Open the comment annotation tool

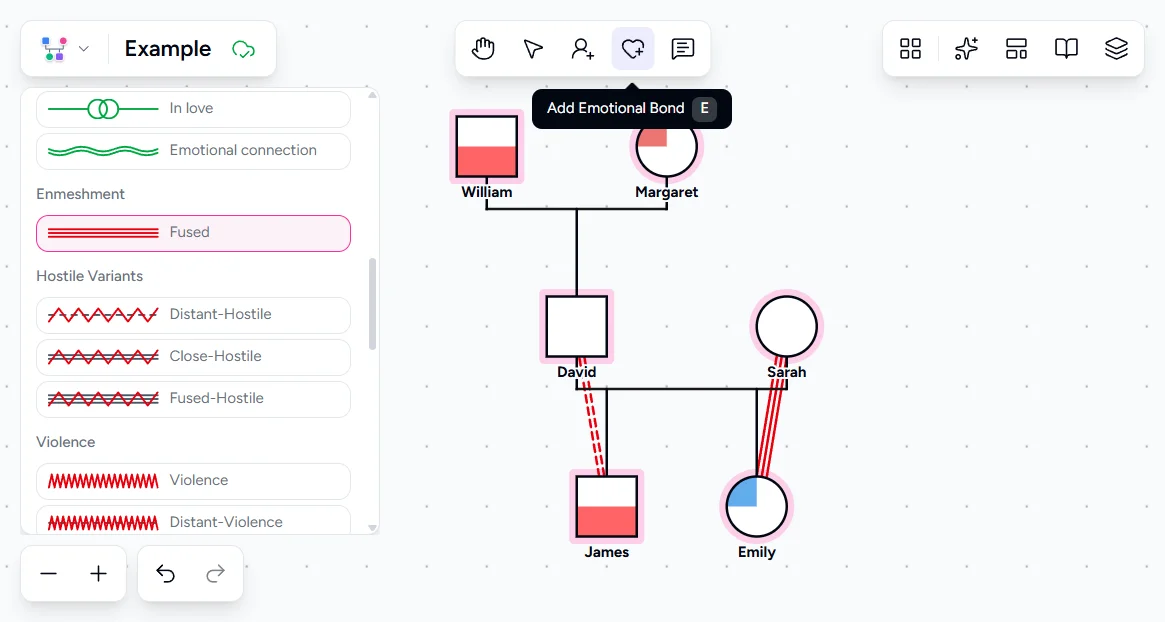683,49
